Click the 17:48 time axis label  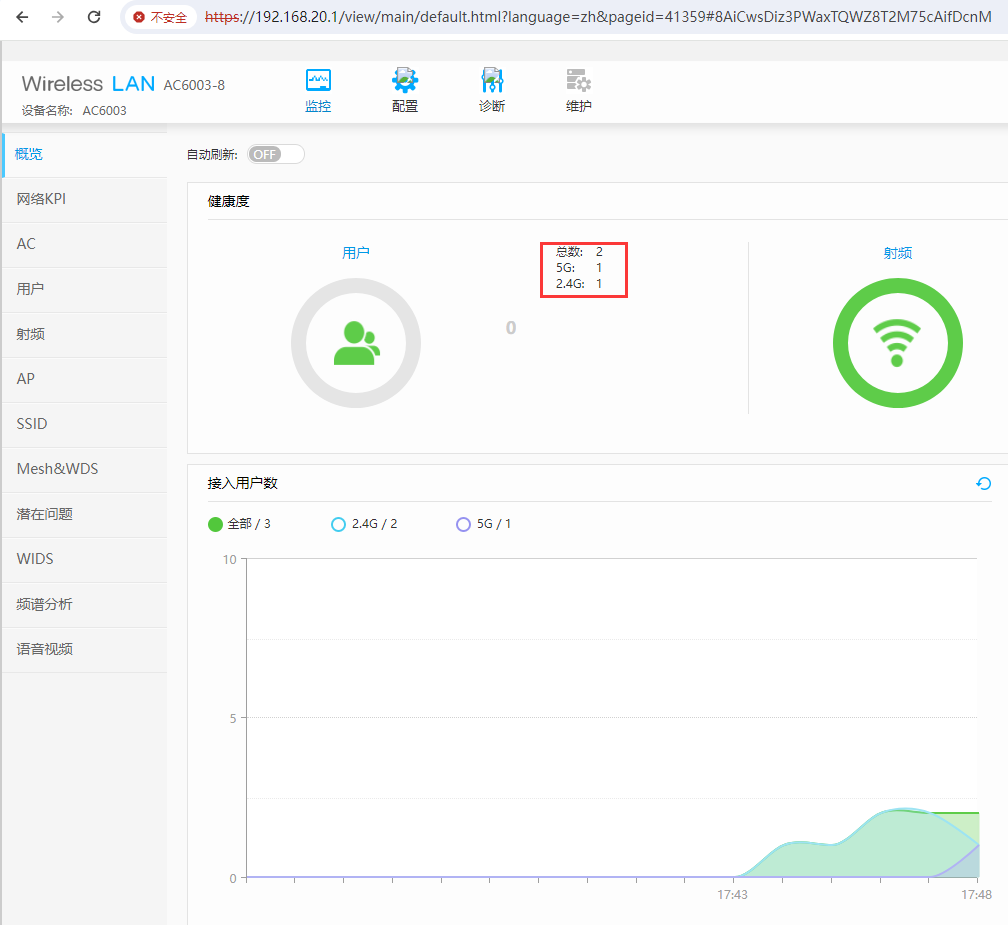click(x=976, y=895)
